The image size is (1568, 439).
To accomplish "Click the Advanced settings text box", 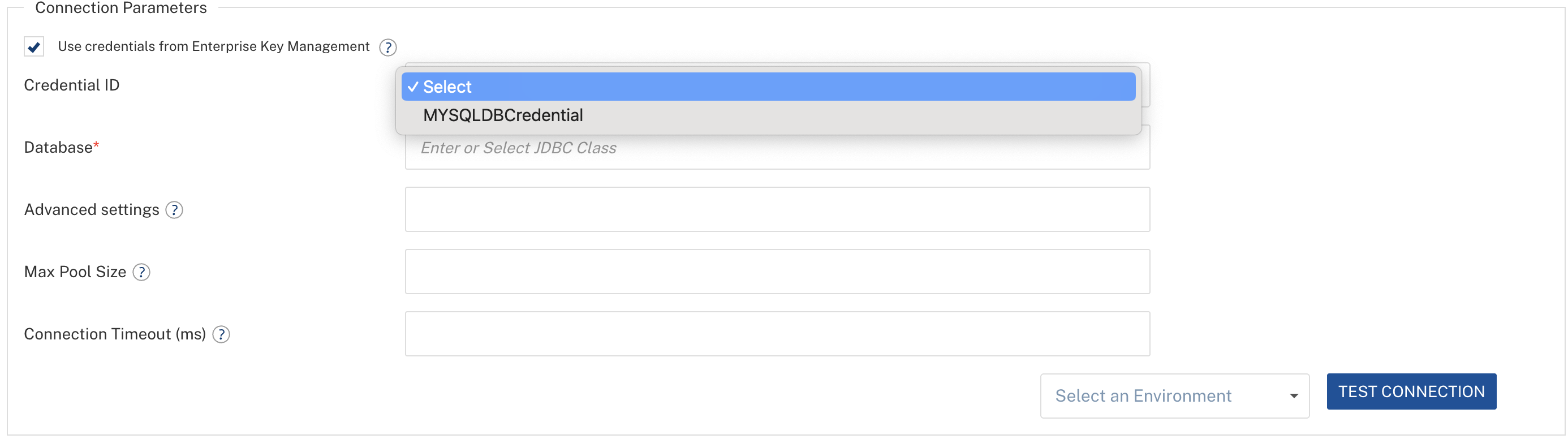I will (777, 209).
